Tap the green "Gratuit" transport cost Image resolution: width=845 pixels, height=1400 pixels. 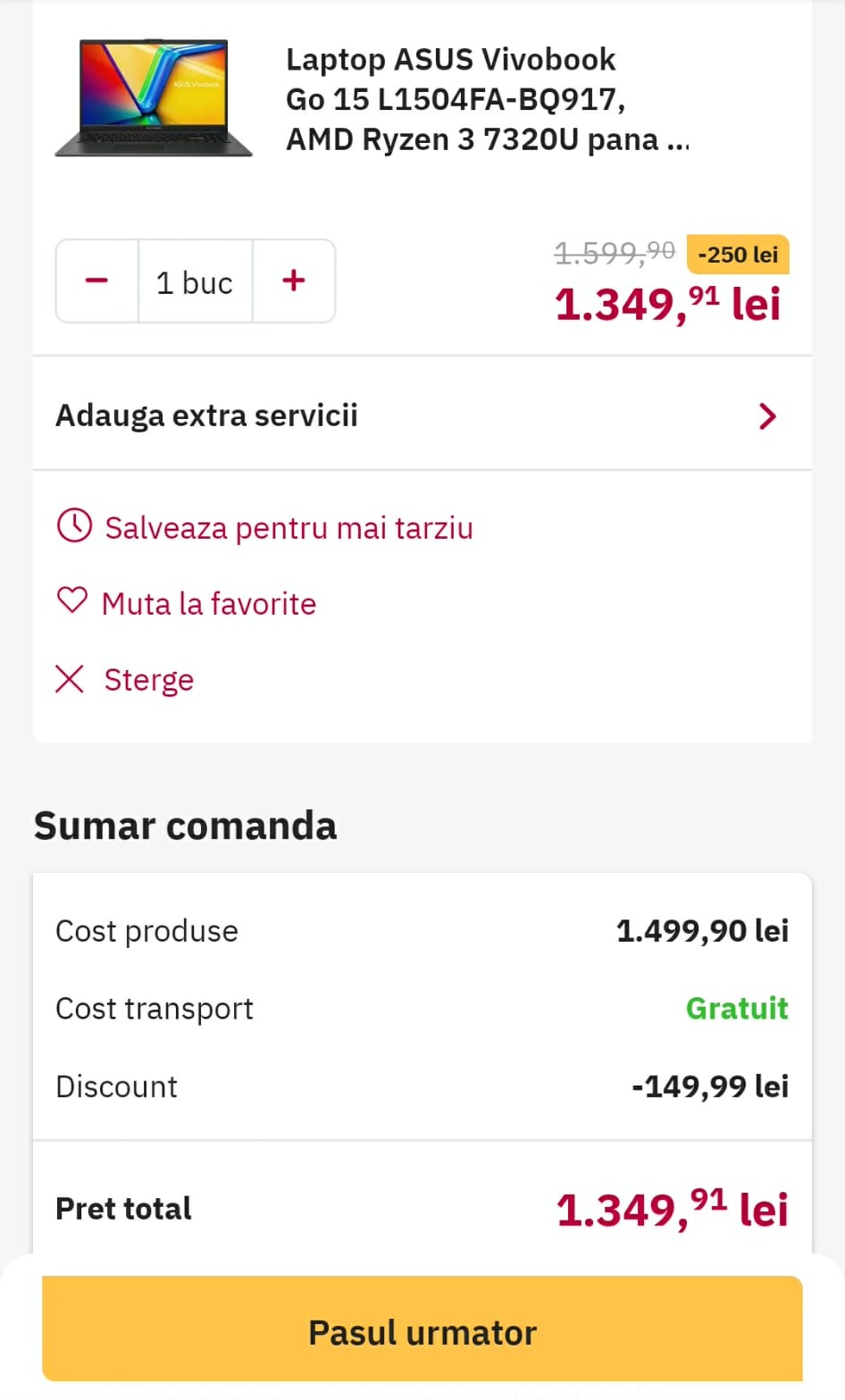click(x=737, y=1009)
